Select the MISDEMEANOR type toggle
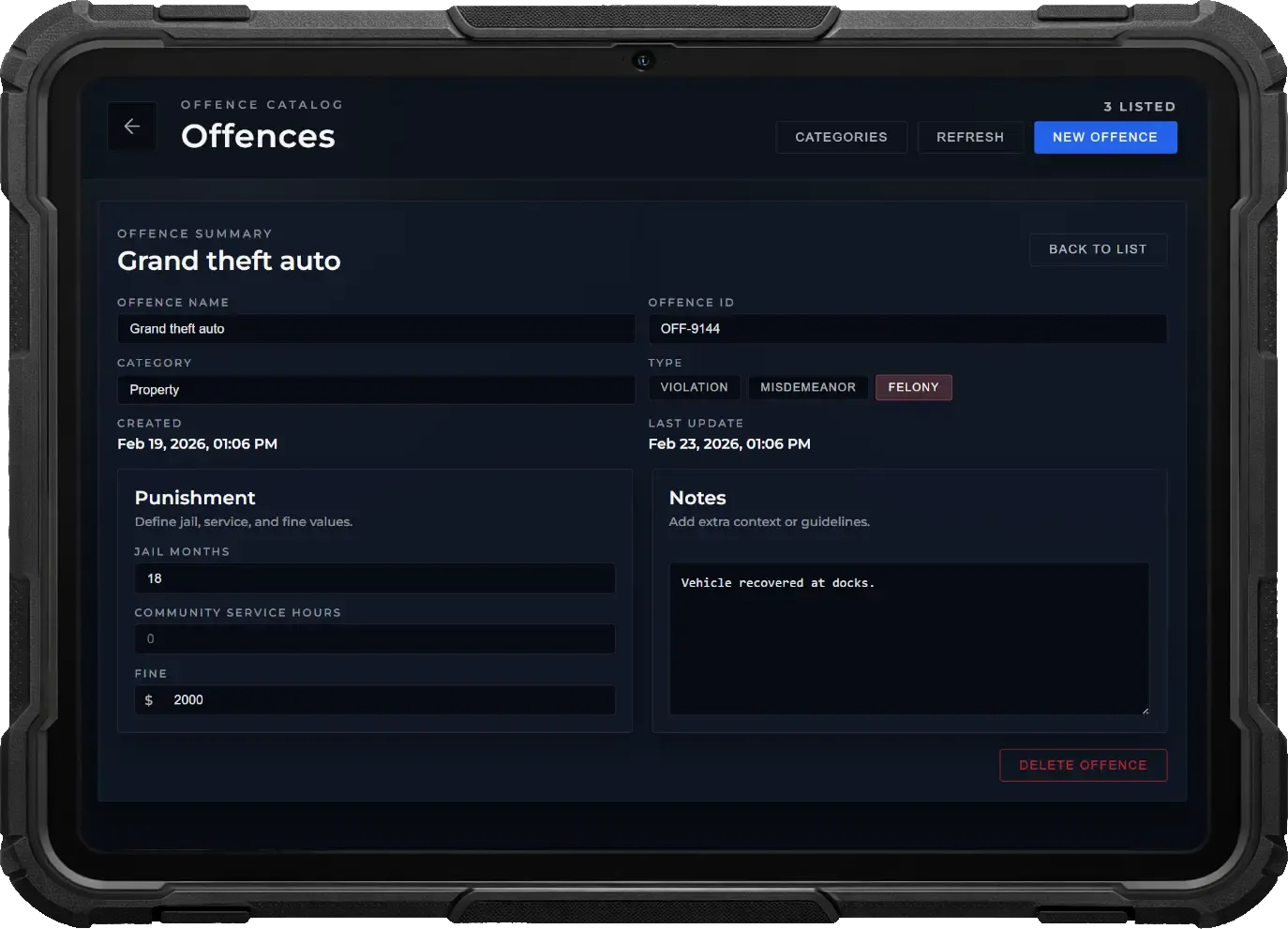Screen dimensions: 1288x929 (808, 387)
